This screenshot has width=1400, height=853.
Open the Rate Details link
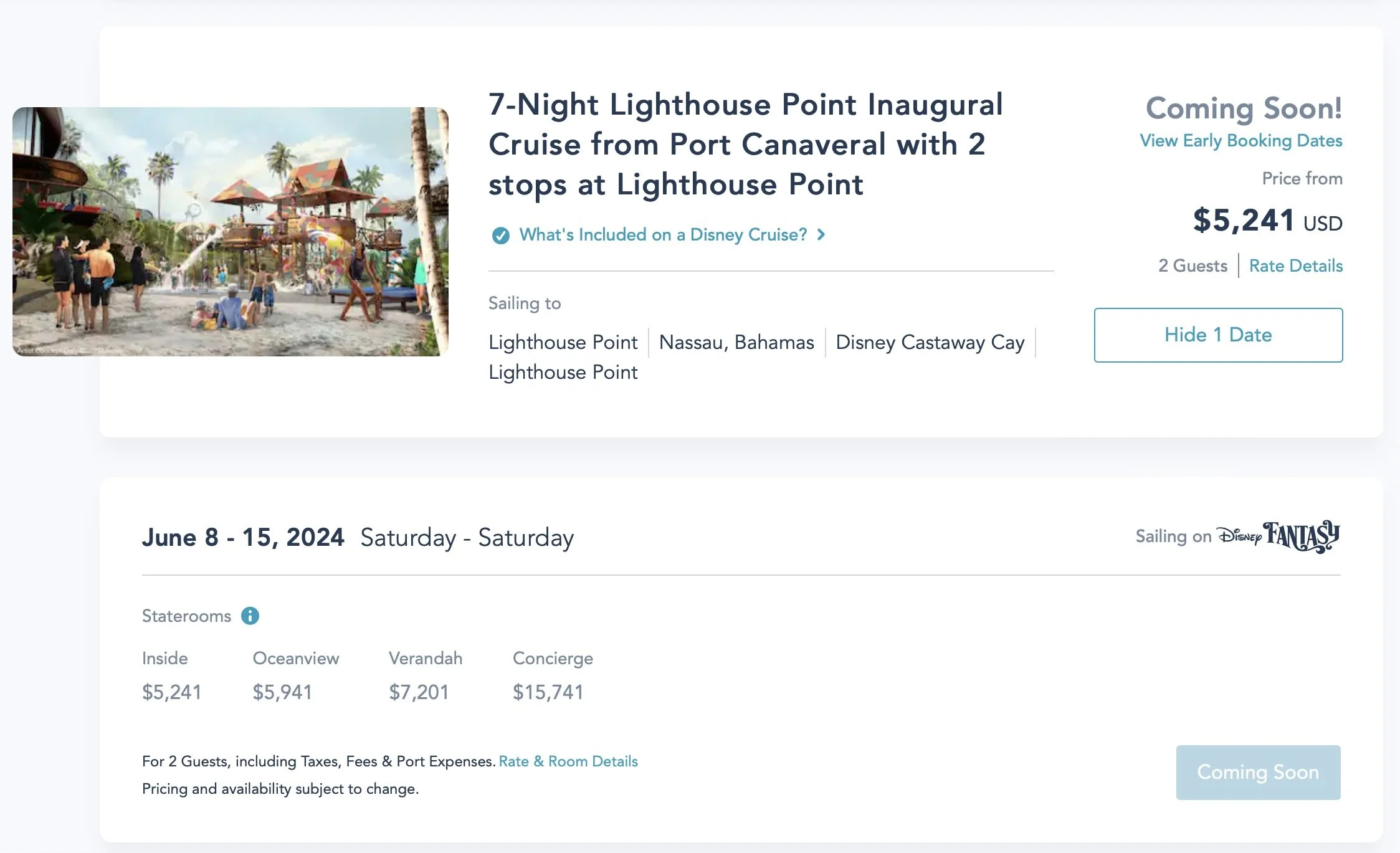(x=1295, y=266)
